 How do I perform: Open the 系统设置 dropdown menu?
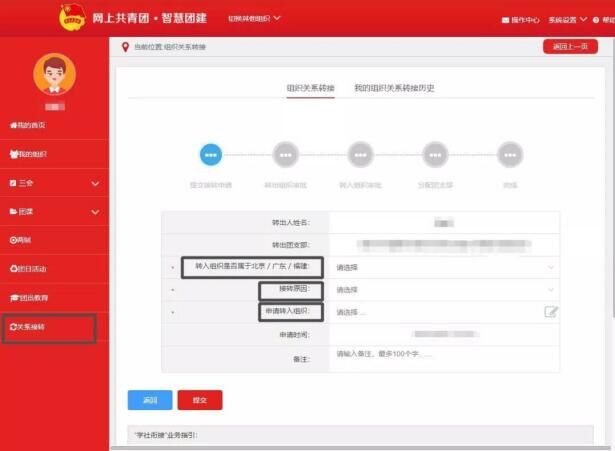tap(567, 20)
